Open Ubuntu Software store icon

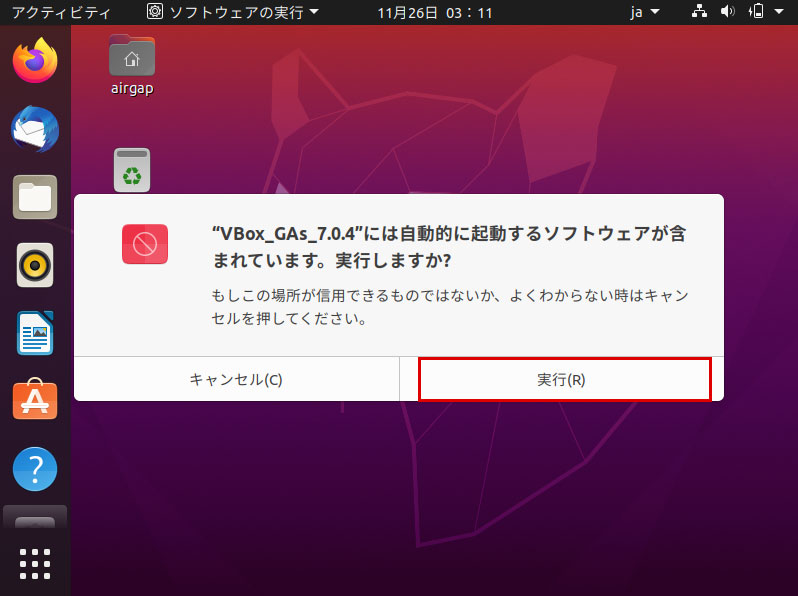pyautogui.click(x=35, y=399)
